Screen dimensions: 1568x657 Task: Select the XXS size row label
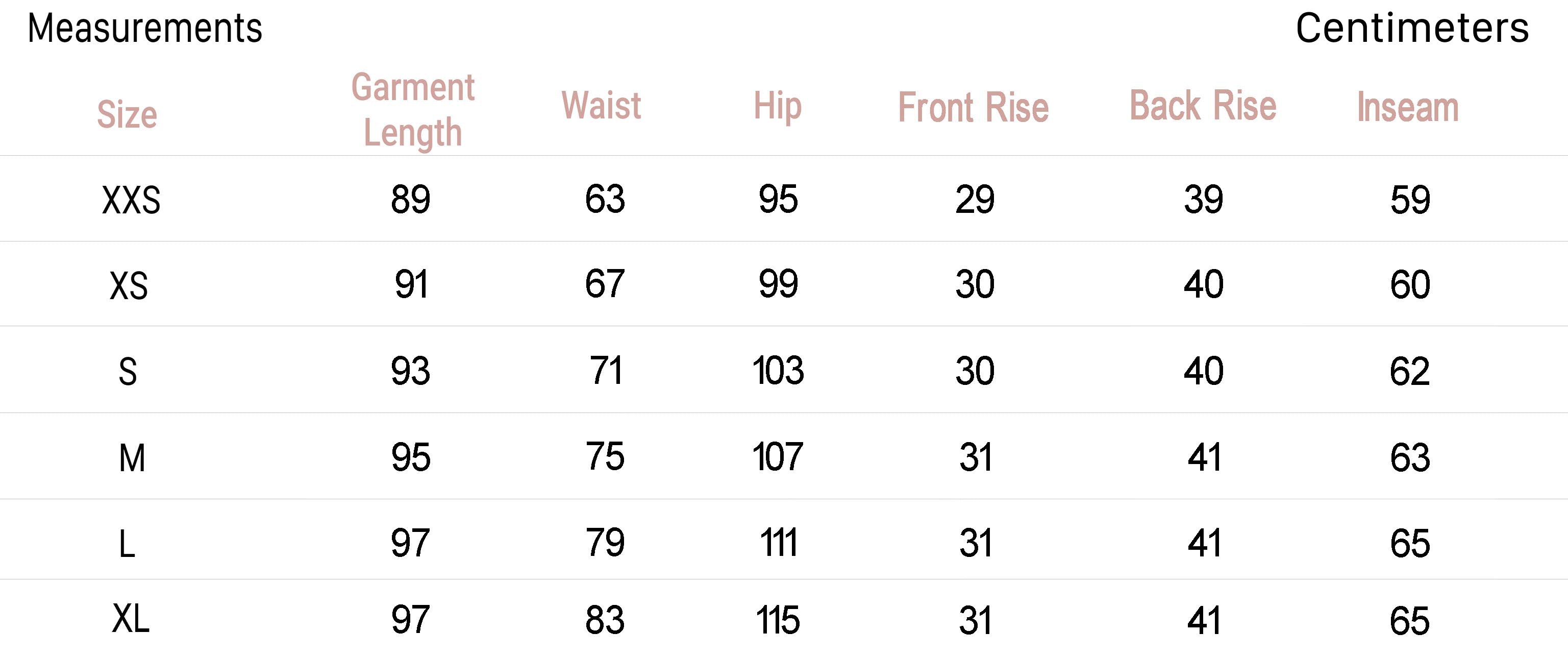pyautogui.click(x=131, y=200)
